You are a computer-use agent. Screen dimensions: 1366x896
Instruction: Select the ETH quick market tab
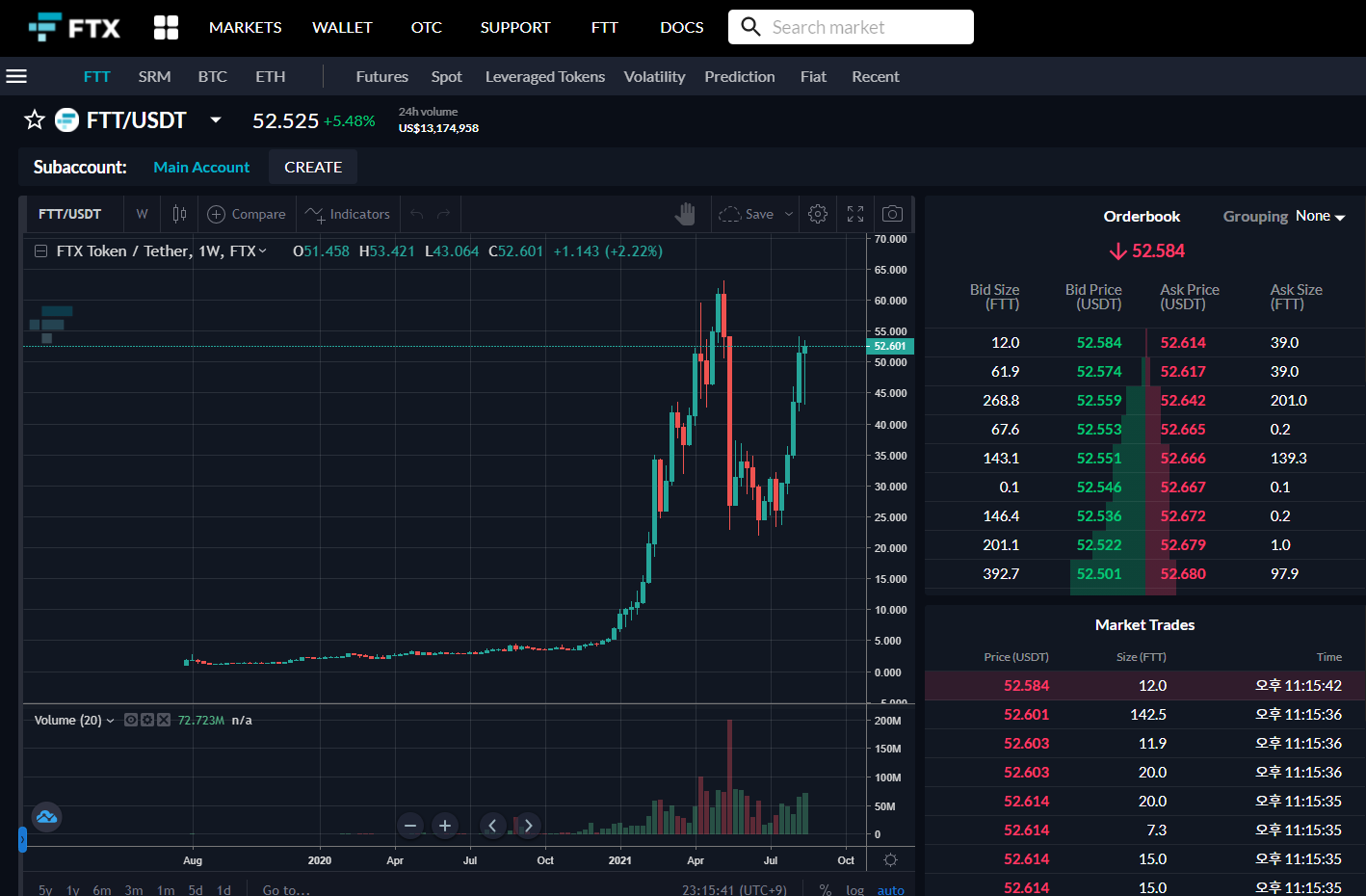pos(271,76)
